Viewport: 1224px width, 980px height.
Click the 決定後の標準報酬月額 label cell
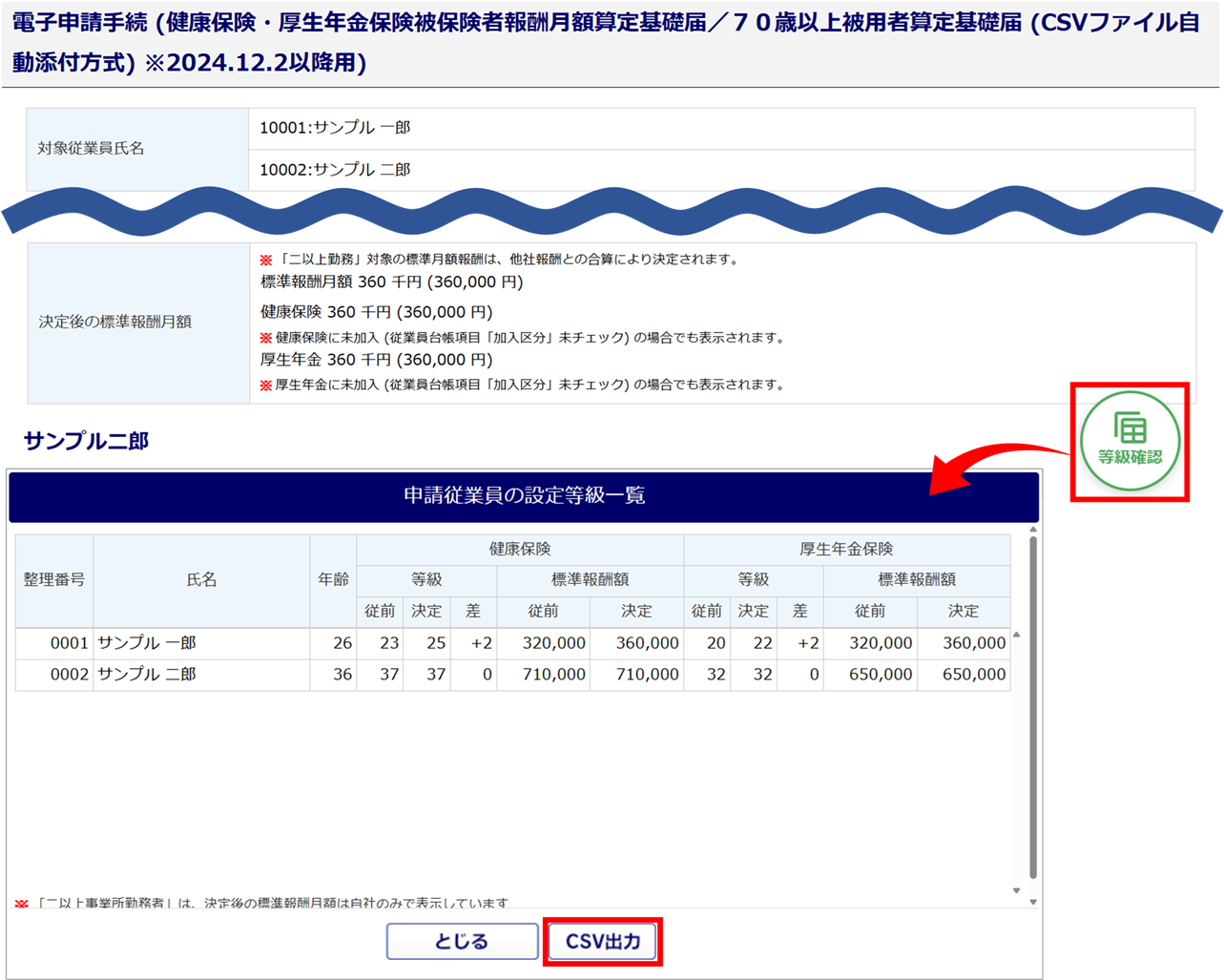(x=115, y=323)
